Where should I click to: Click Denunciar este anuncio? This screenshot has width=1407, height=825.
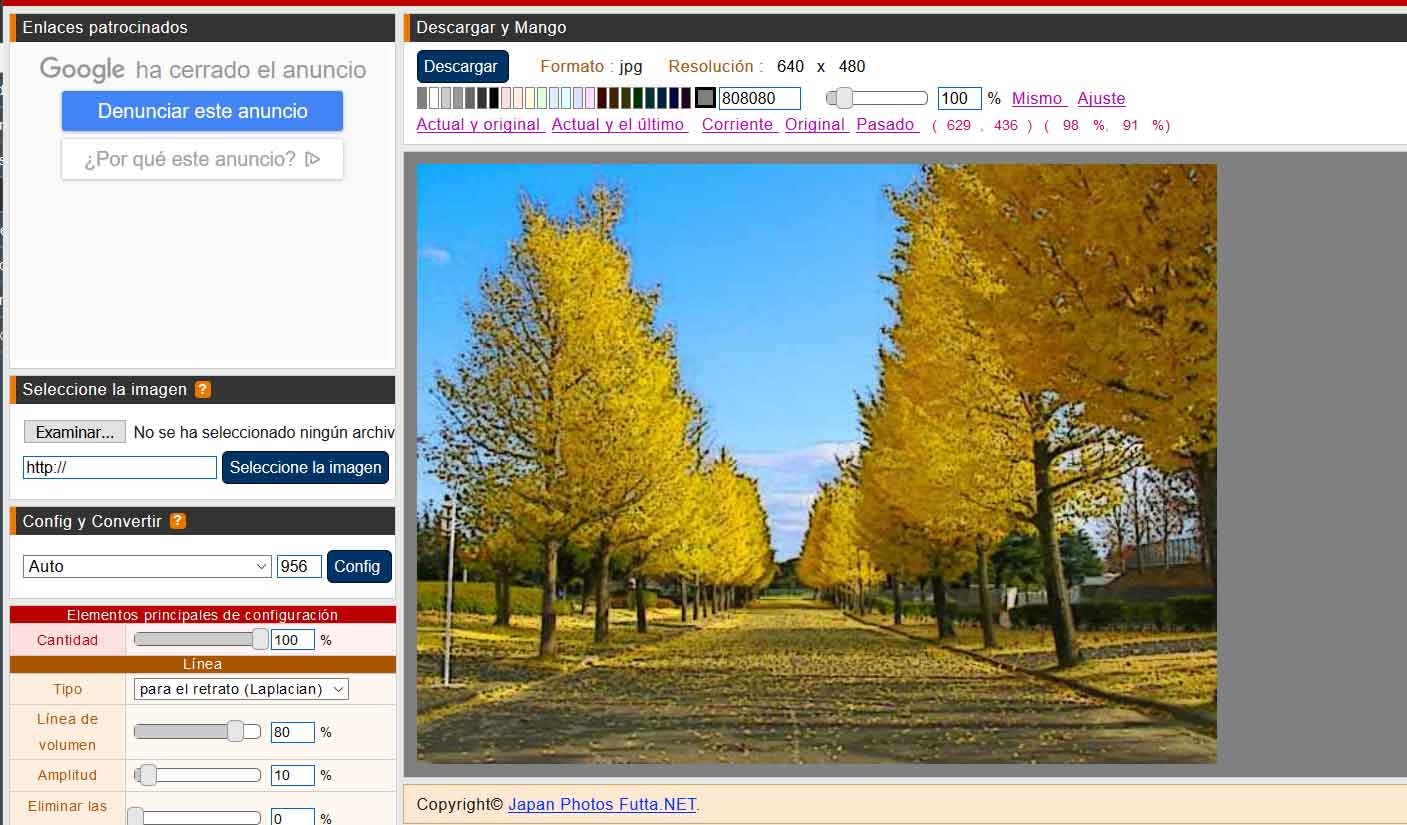pos(202,111)
